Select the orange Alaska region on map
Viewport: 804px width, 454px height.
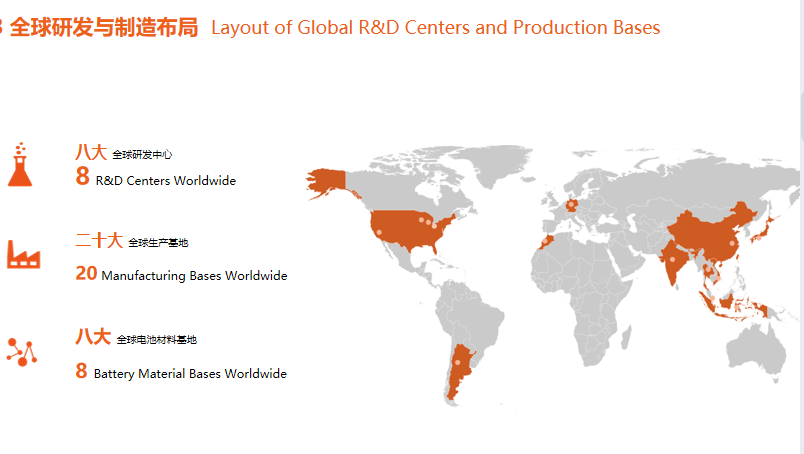tap(326, 182)
